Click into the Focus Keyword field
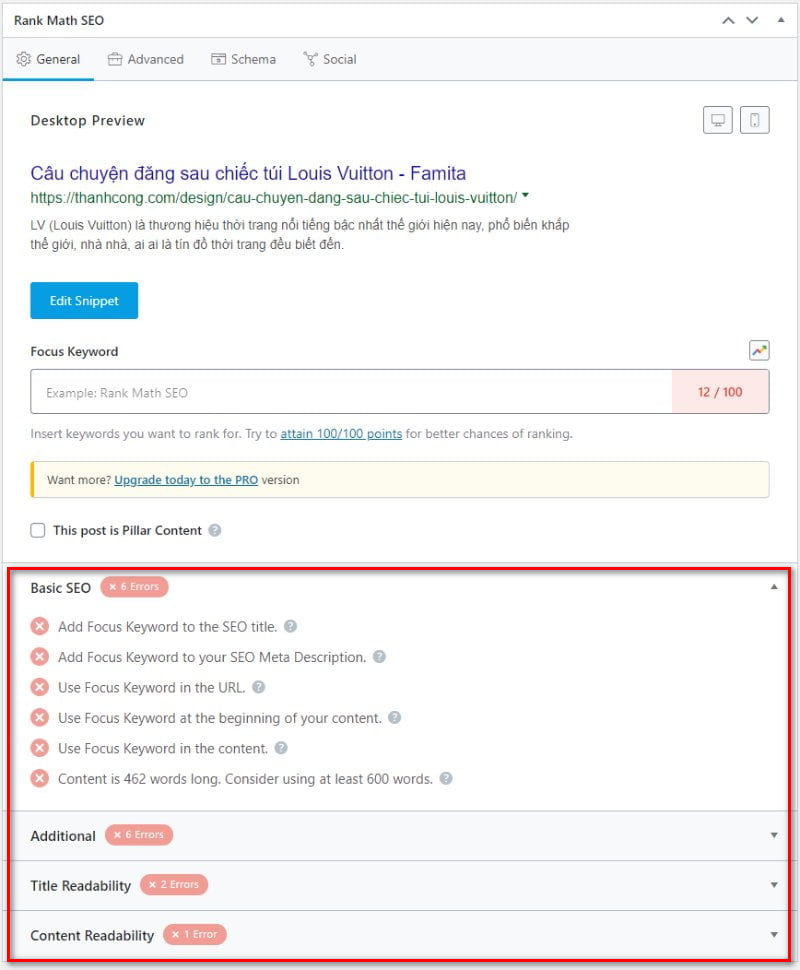800x970 pixels. point(351,392)
